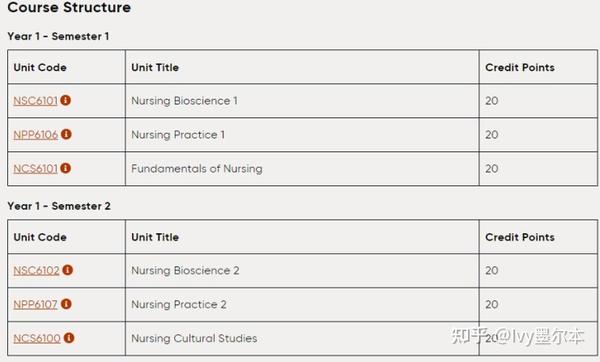Click the Fundamentals of Nursing title cell
600x362 pixels.
(x=302, y=169)
